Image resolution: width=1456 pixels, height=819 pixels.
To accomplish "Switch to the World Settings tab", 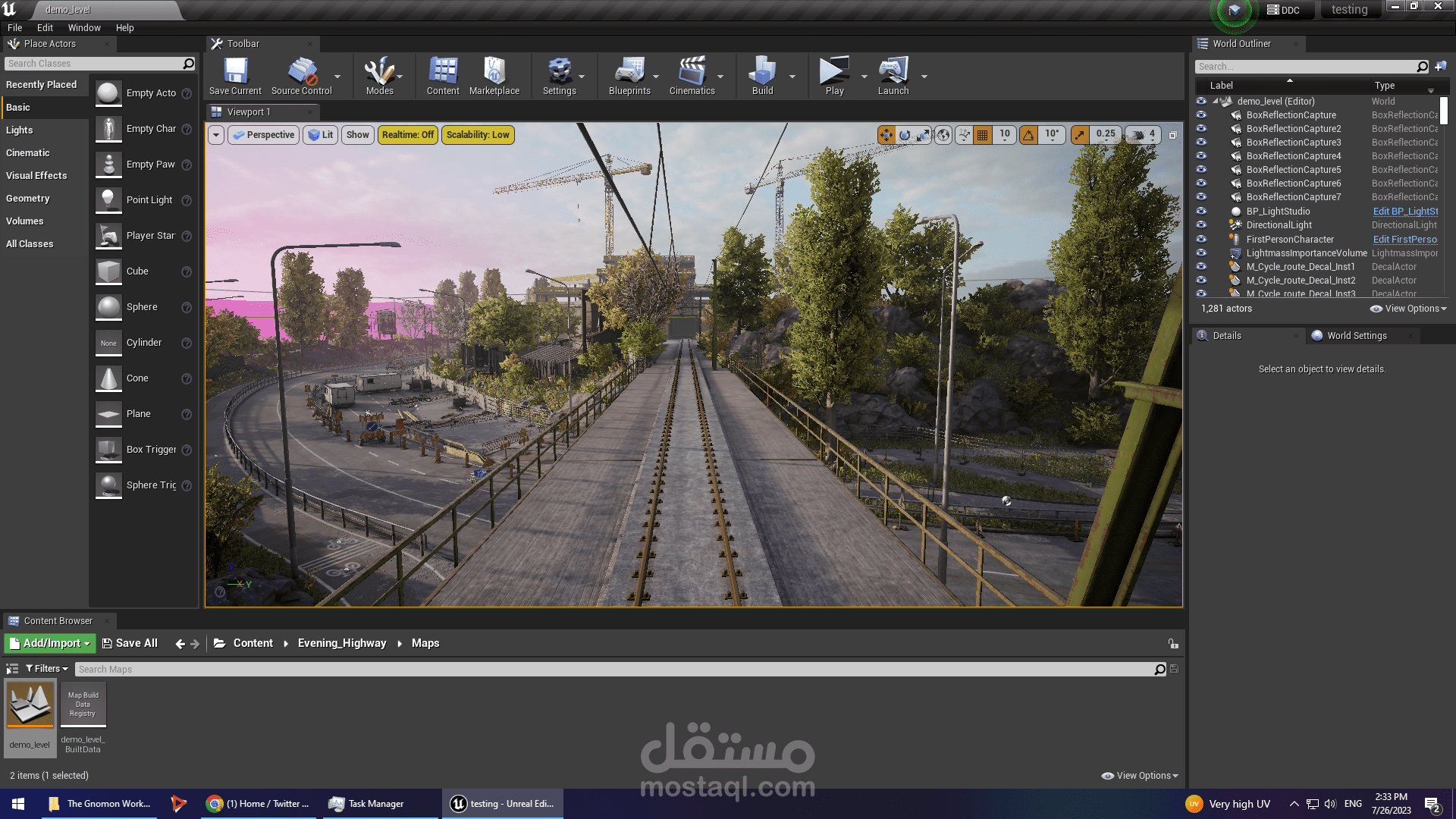I will click(x=1356, y=335).
